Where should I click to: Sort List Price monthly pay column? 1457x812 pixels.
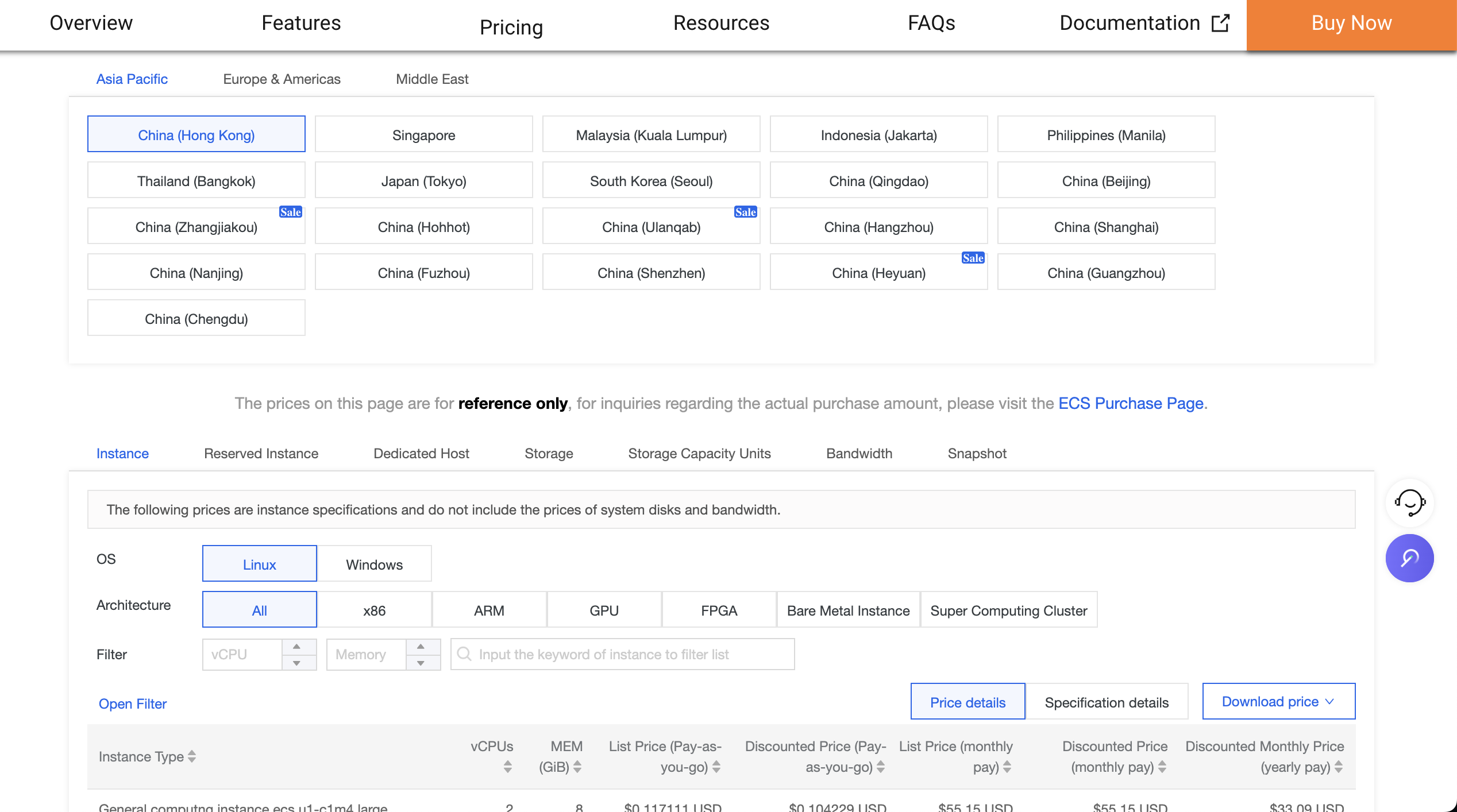pyautogui.click(x=1007, y=767)
